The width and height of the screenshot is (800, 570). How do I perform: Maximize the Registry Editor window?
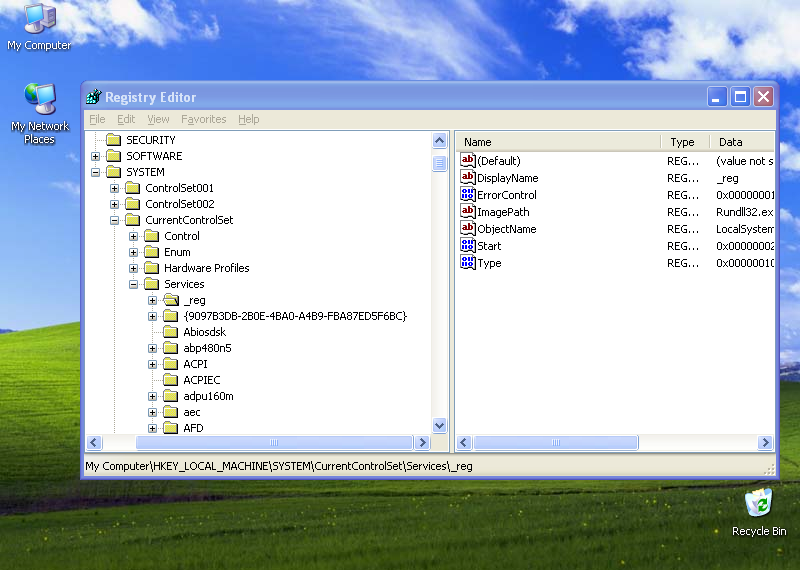click(740, 96)
